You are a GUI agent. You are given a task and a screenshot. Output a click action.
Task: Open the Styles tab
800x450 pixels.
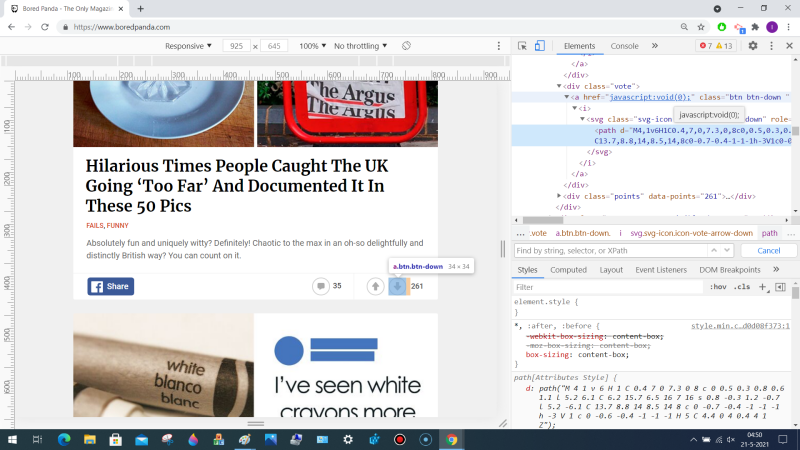pos(527,270)
